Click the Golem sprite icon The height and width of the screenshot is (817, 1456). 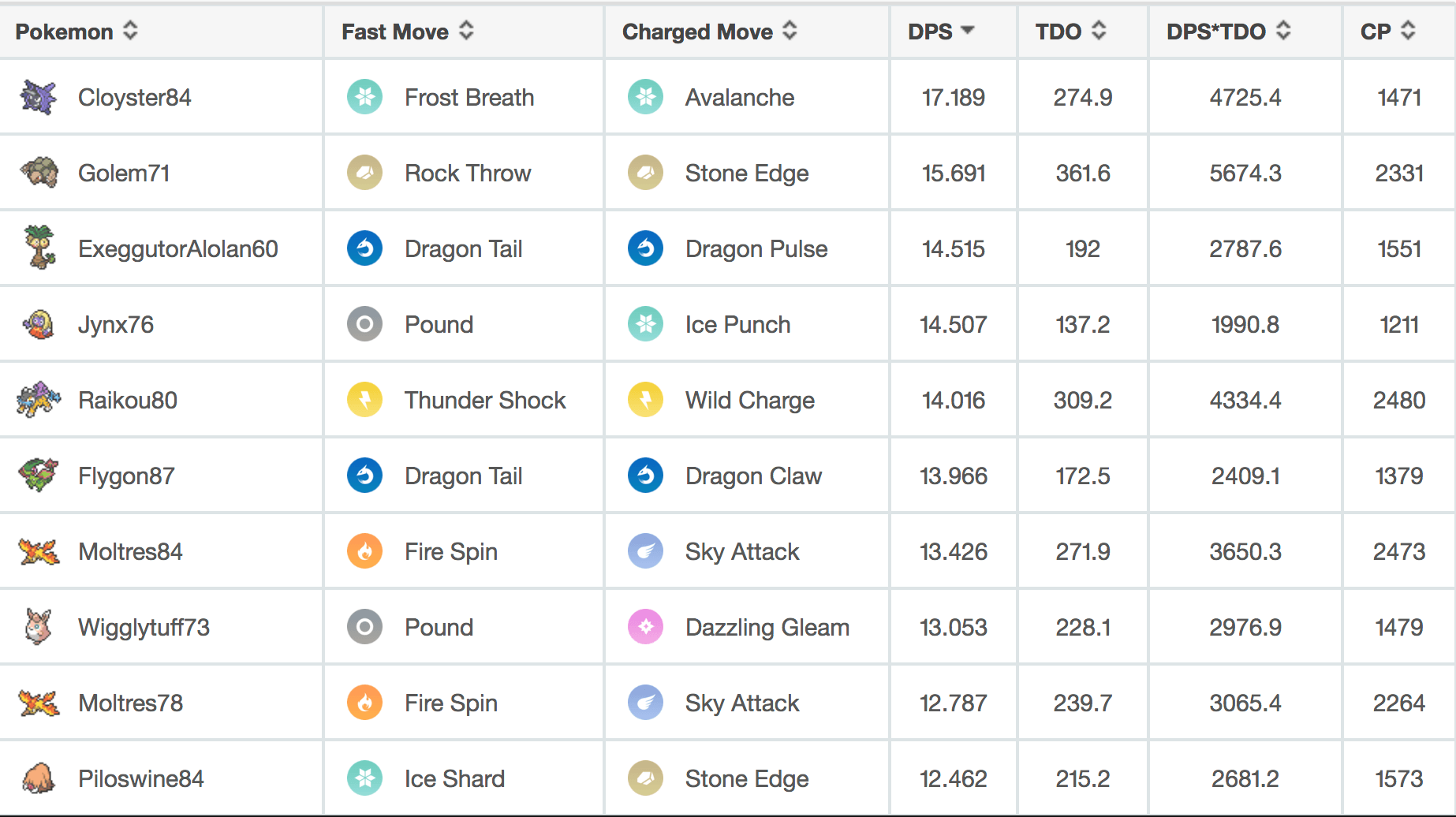[39, 172]
